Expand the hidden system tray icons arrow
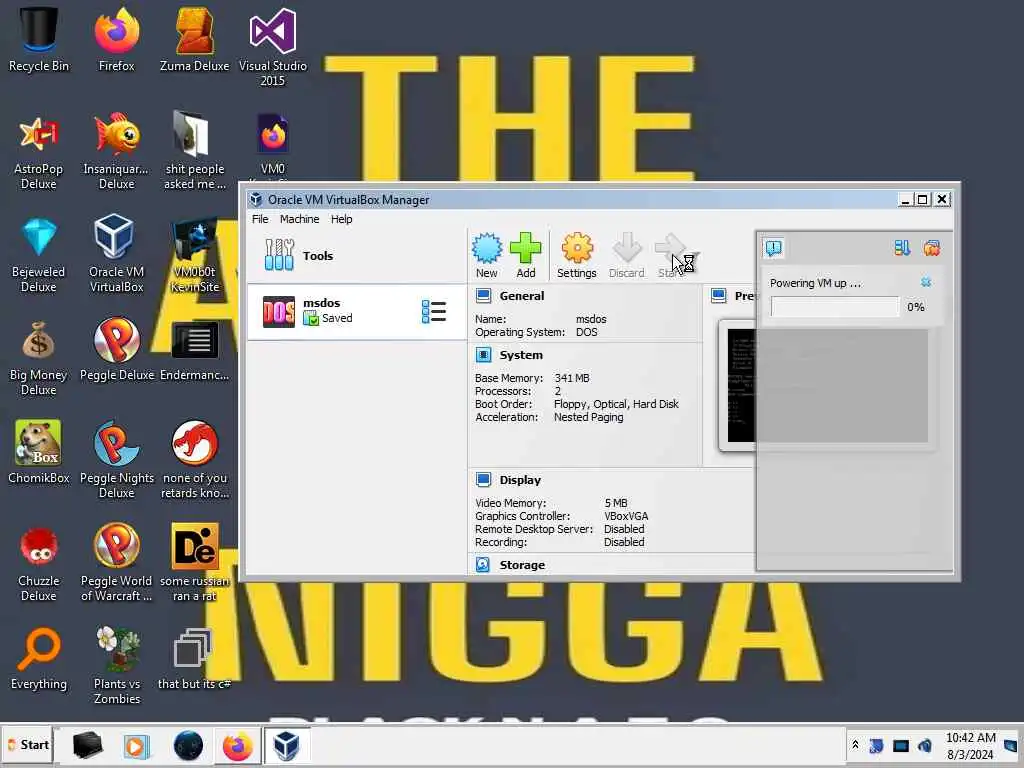Image resolution: width=1024 pixels, height=768 pixels. point(856,744)
